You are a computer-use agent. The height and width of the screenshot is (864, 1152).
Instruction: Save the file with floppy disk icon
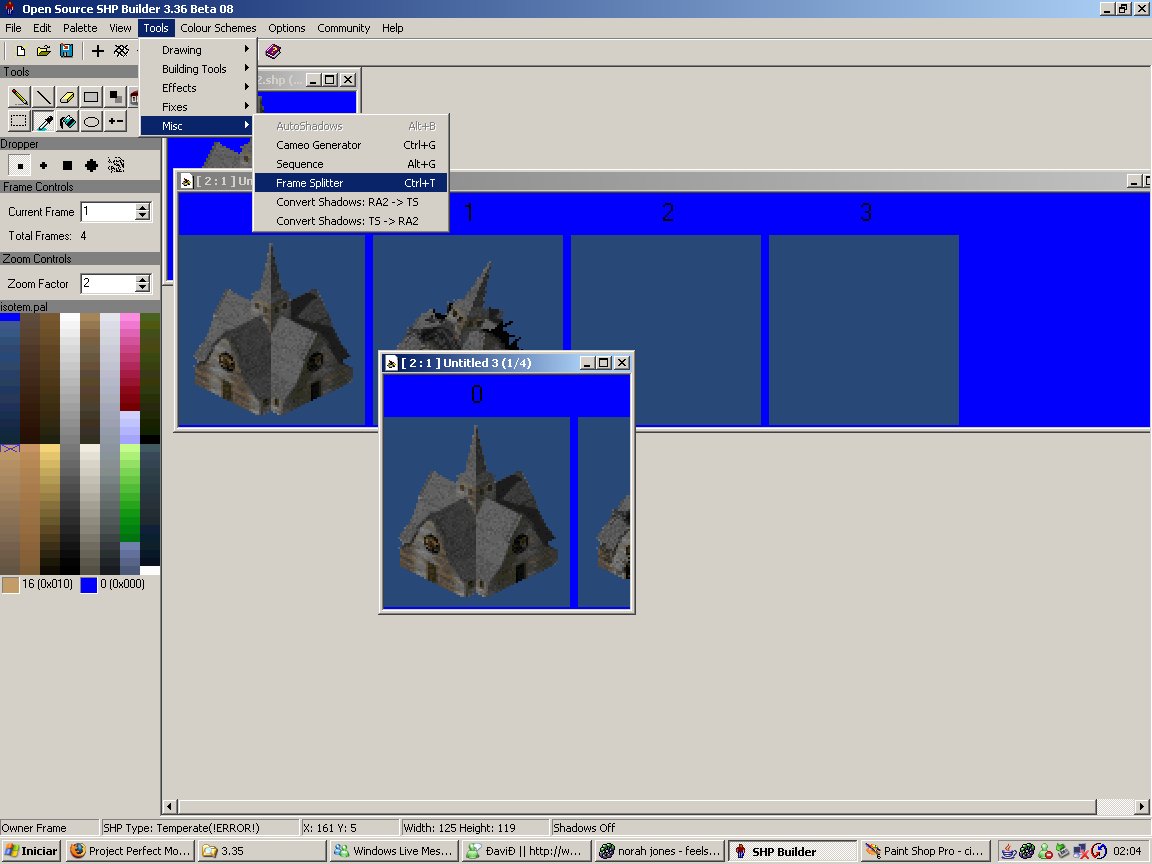tap(67, 51)
